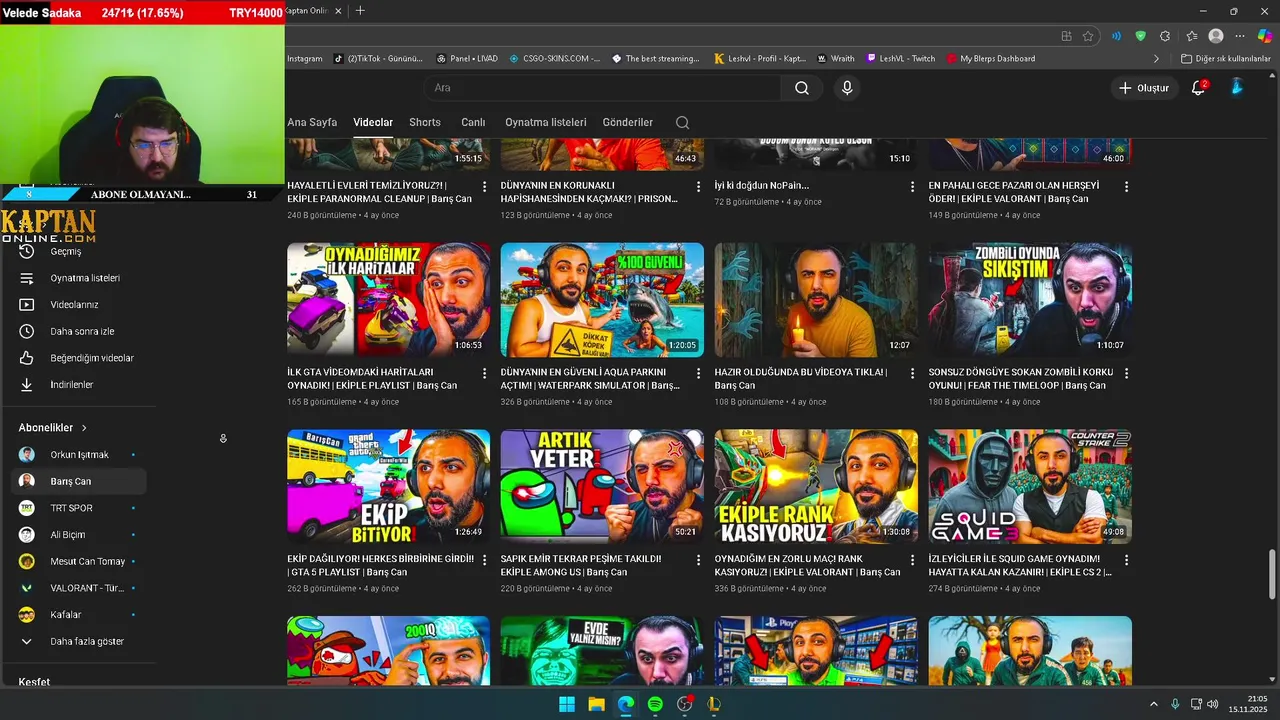Open the channel's Oynatma listeleri tab
1280x720 pixels.
tap(546, 122)
